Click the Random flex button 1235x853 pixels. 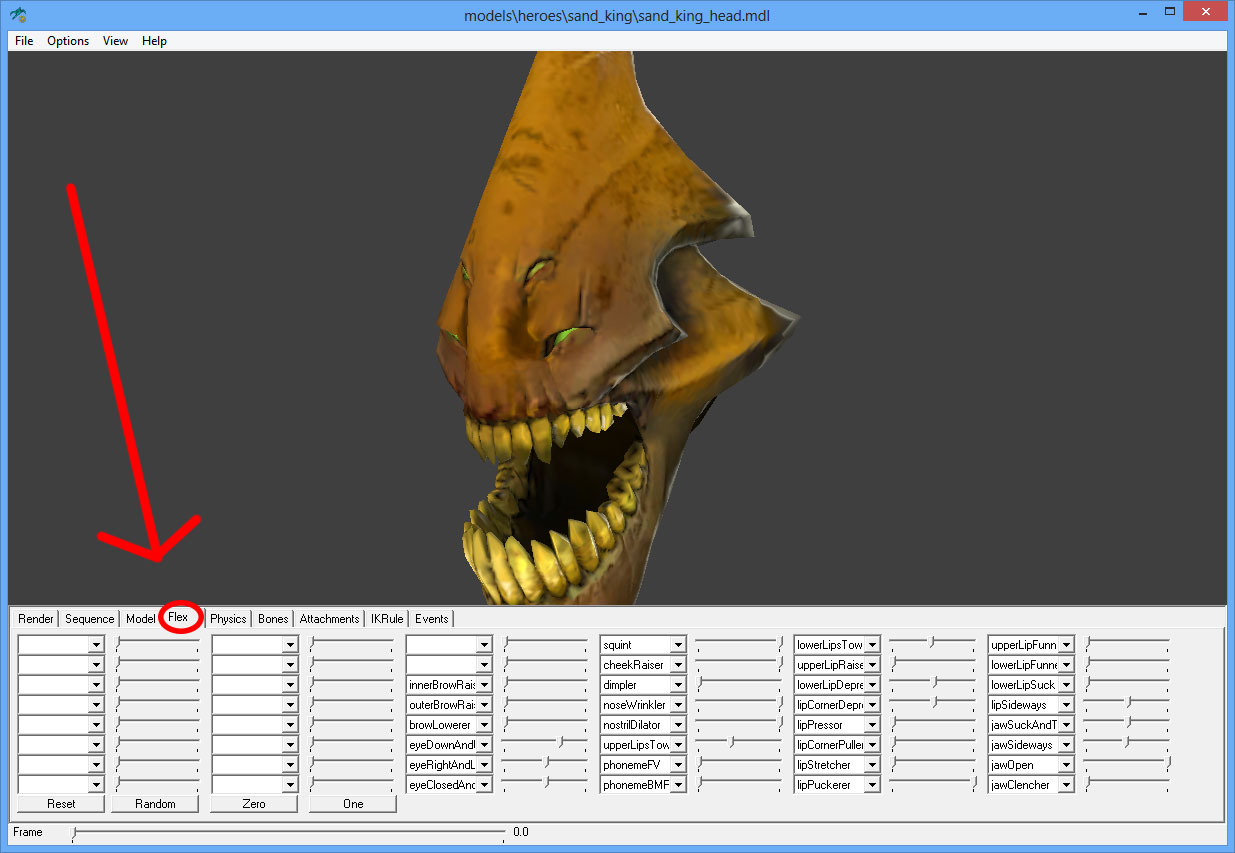click(x=155, y=804)
